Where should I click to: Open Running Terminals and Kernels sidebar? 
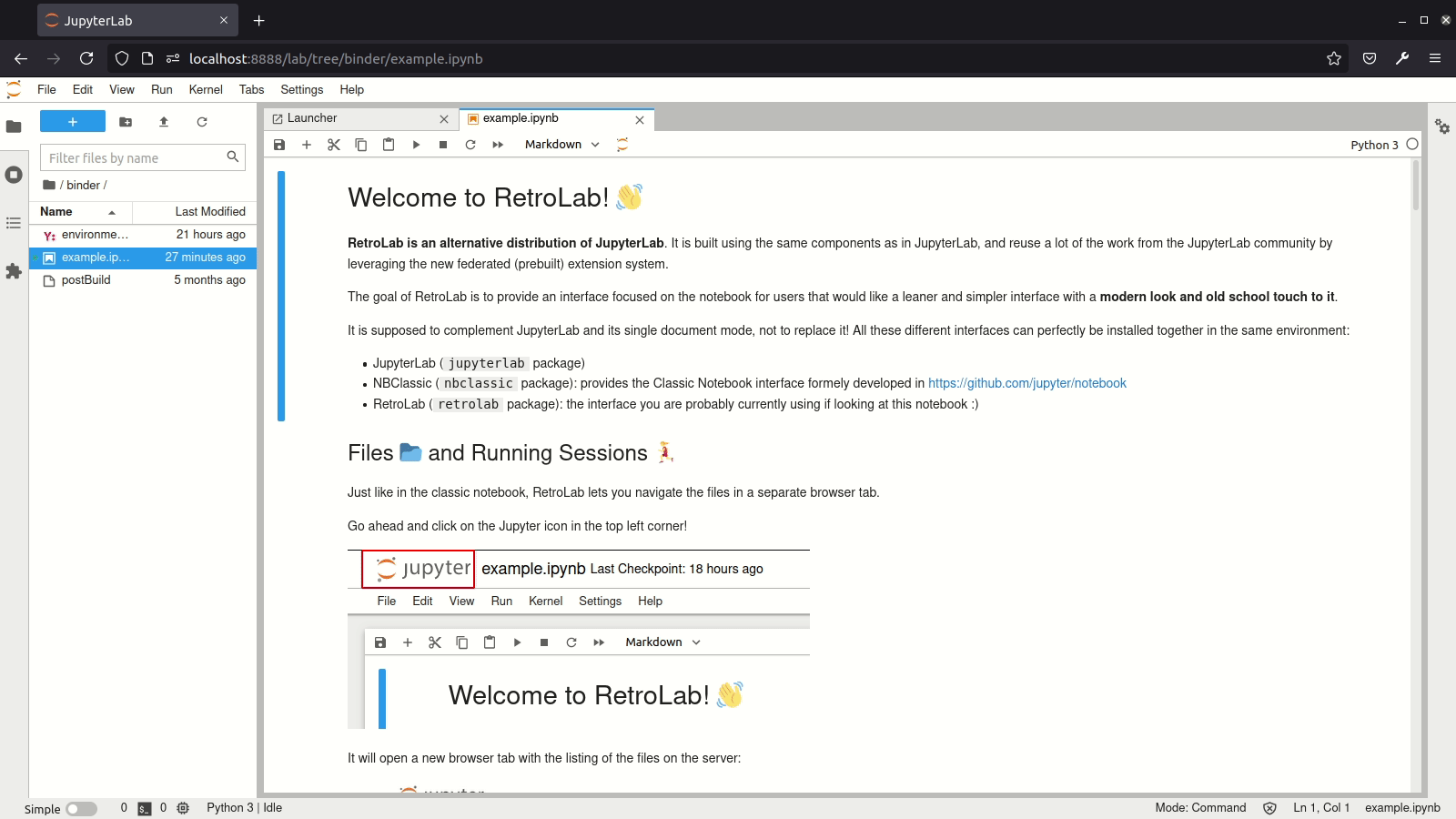(x=14, y=175)
